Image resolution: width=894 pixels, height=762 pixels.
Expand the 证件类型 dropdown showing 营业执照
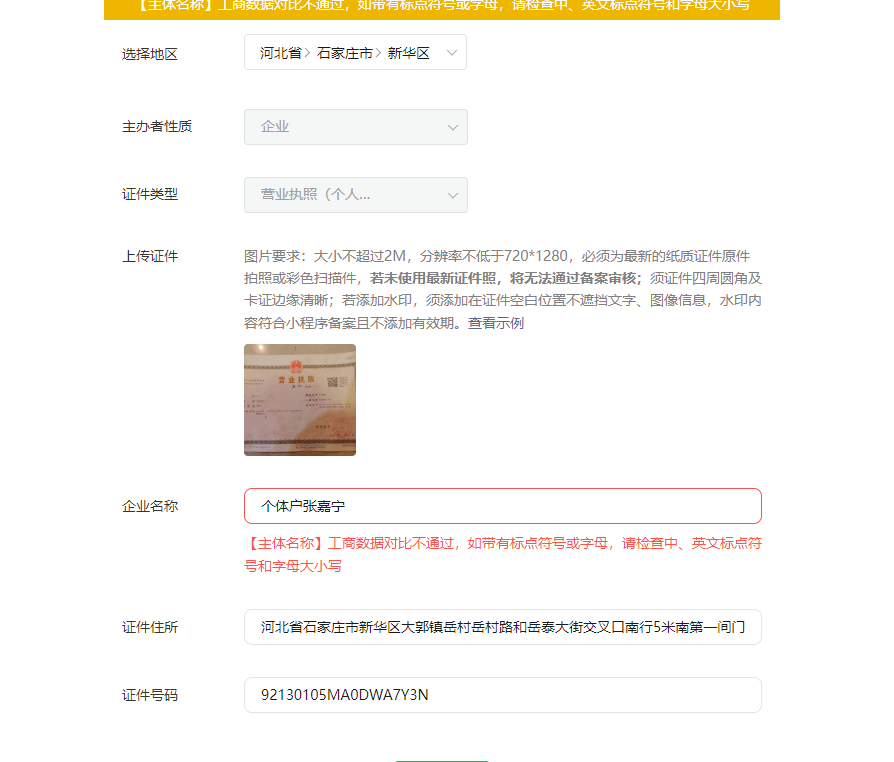[356, 195]
